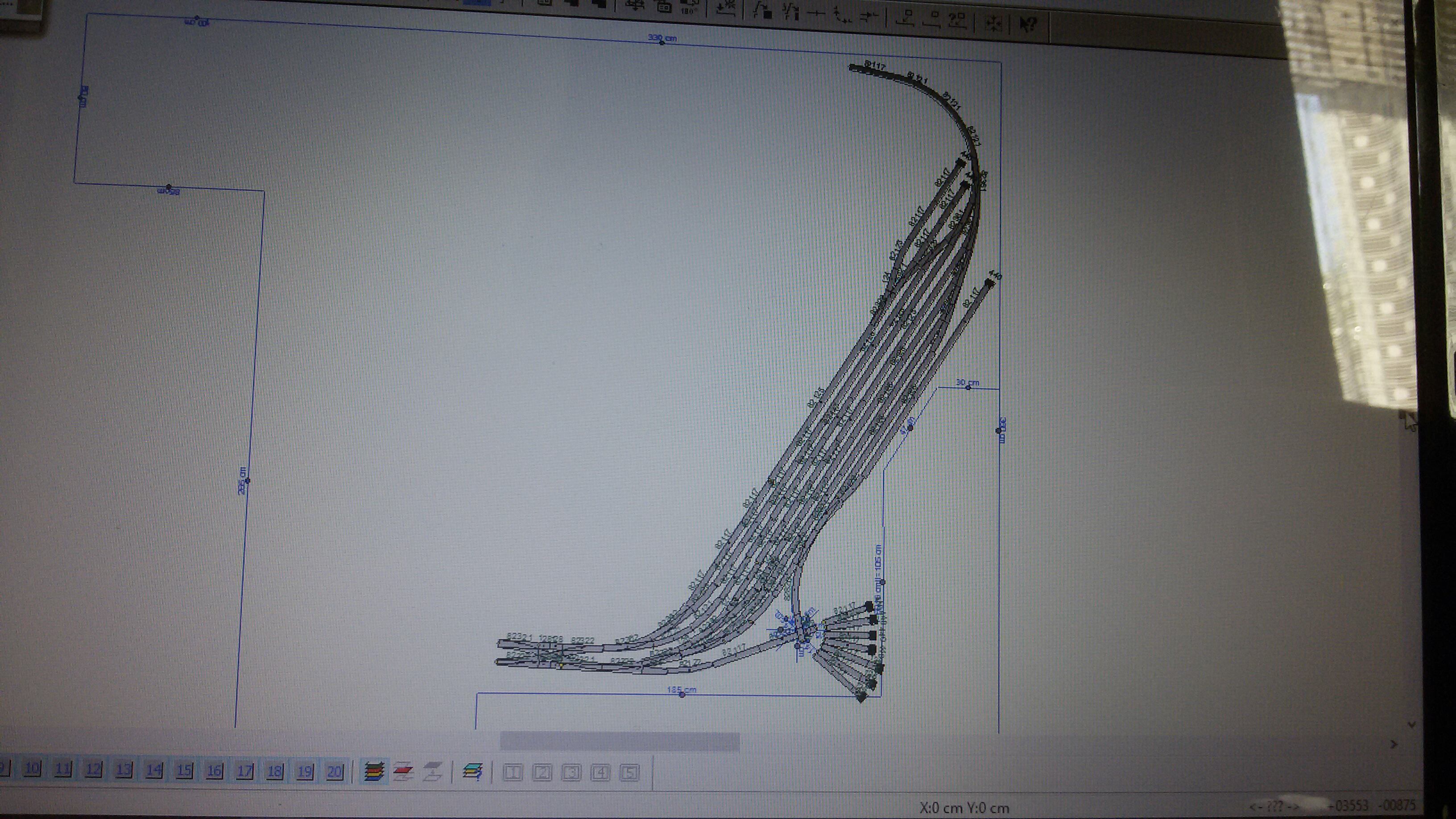Click the horizontal scrollbar thumb

[620, 741]
